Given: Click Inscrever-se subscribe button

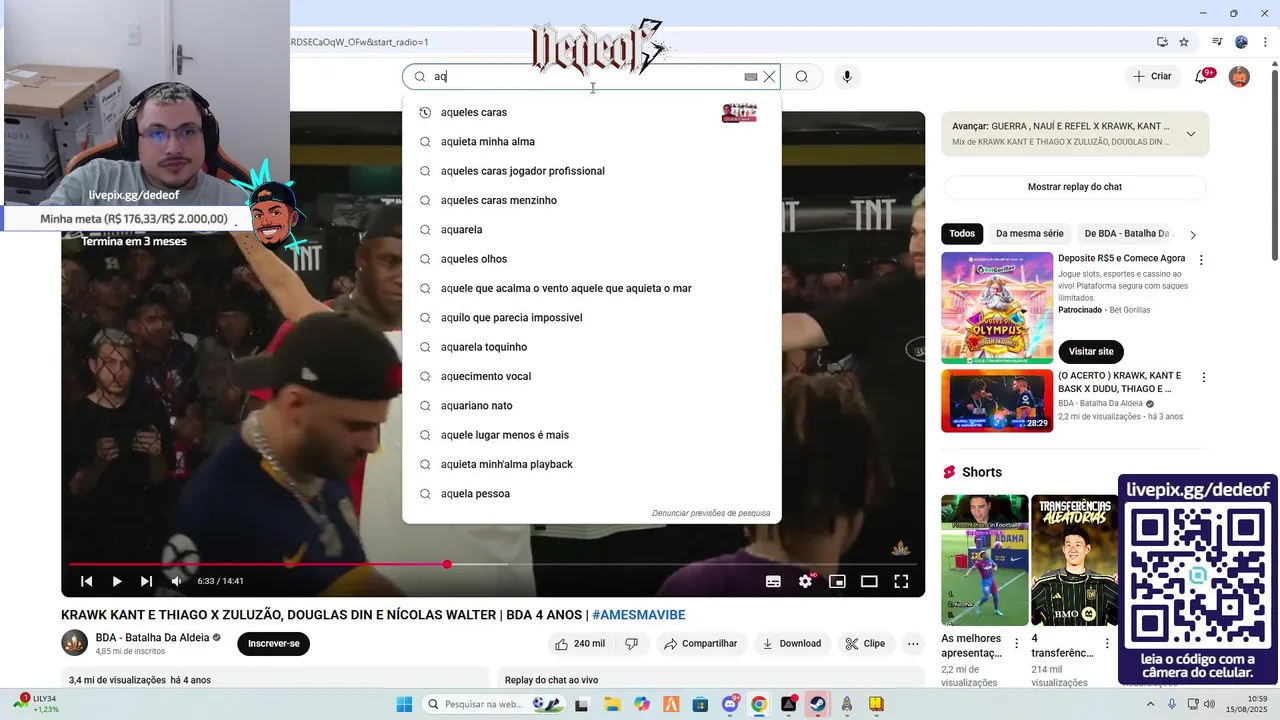Looking at the screenshot, I should tap(274, 644).
